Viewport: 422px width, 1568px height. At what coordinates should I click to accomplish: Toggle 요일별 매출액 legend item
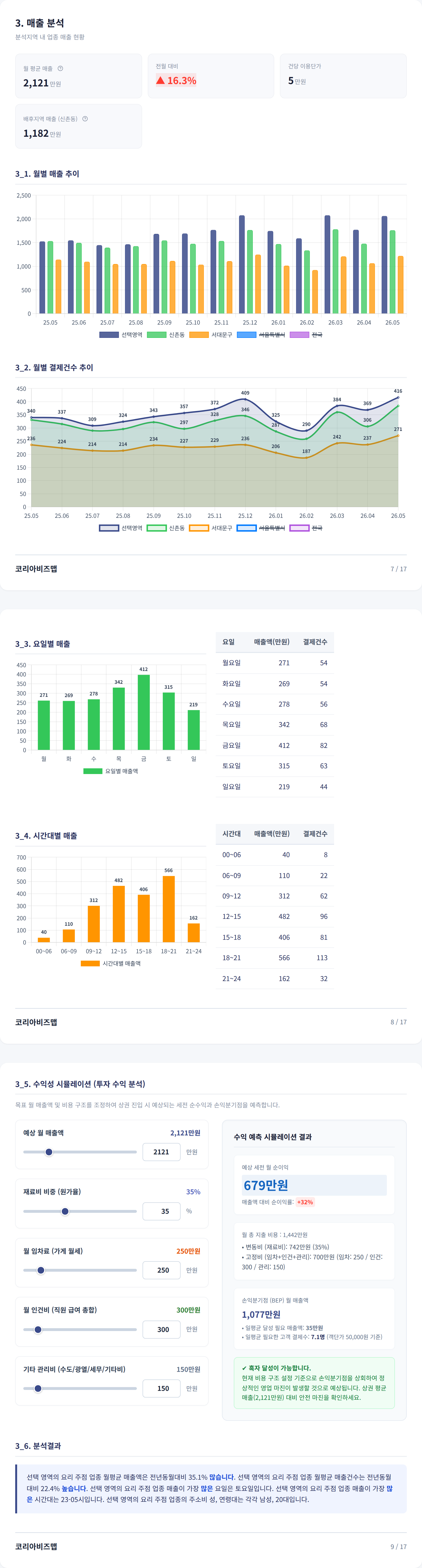pyautogui.click(x=111, y=771)
